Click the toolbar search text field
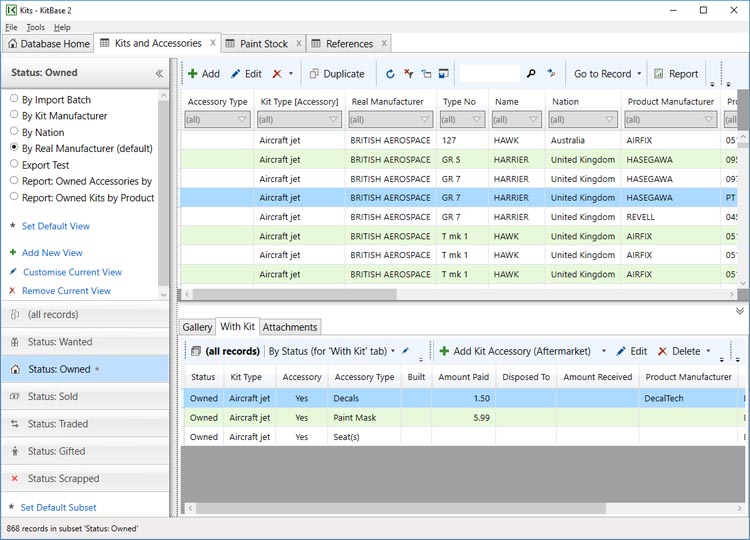Image resolution: width=750 pixels, height=540 pixels. pos(490,74)
